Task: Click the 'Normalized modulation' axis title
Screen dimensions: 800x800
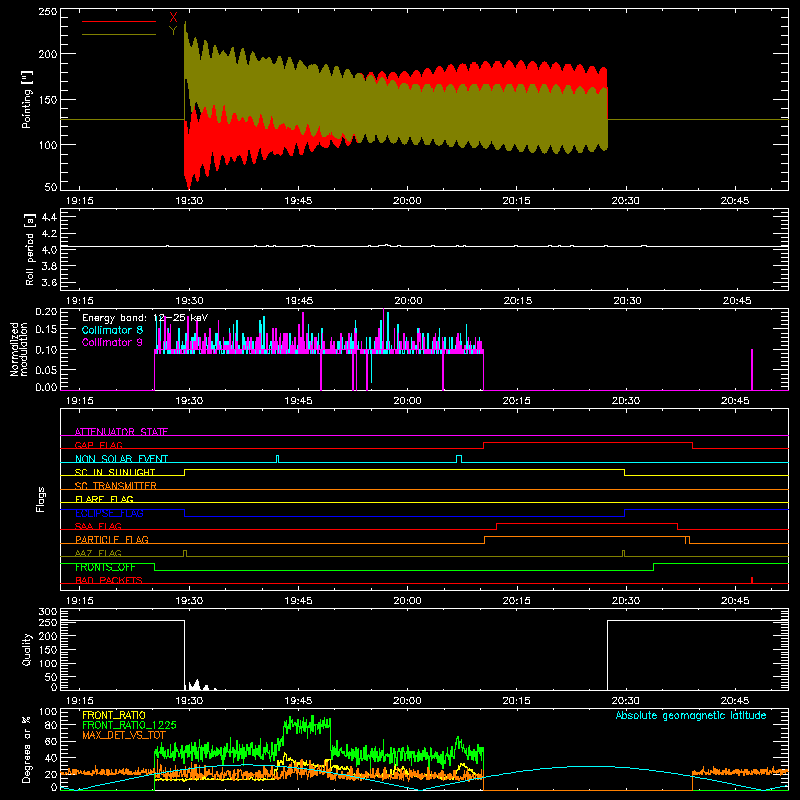Action: (x=19, y=349)
